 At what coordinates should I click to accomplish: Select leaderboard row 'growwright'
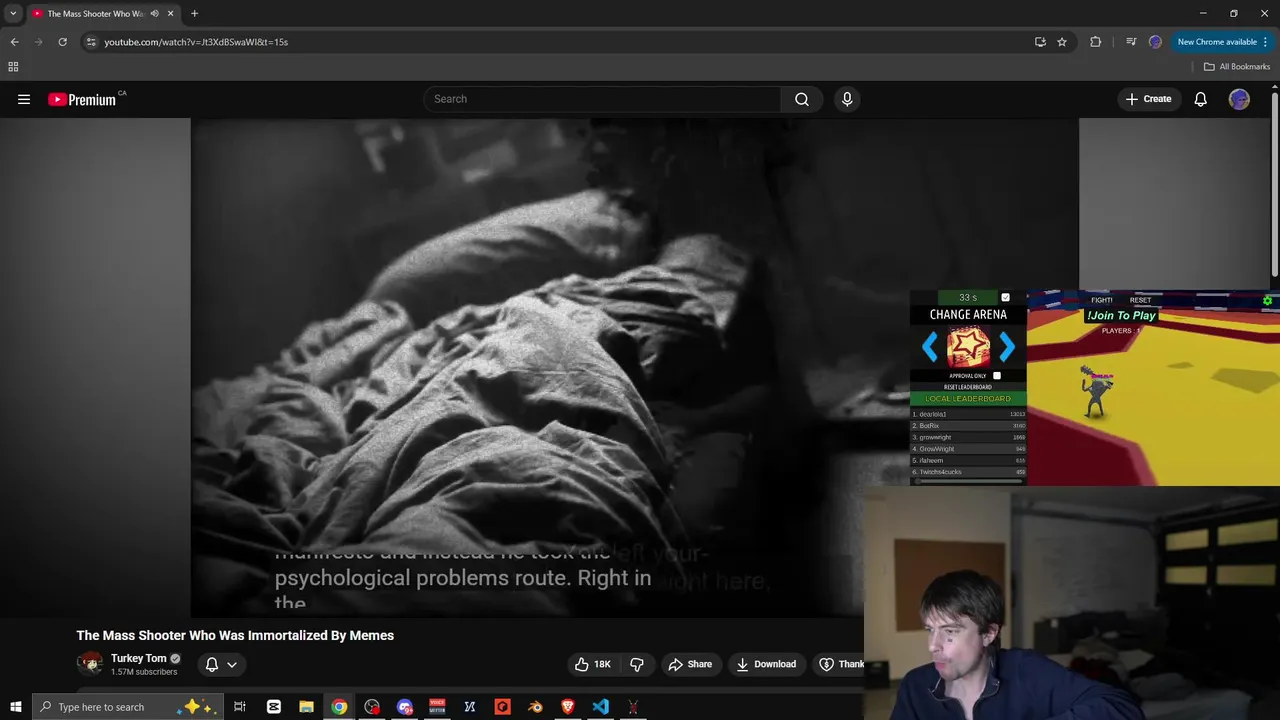pyautogui.click(x=968, y=438)
